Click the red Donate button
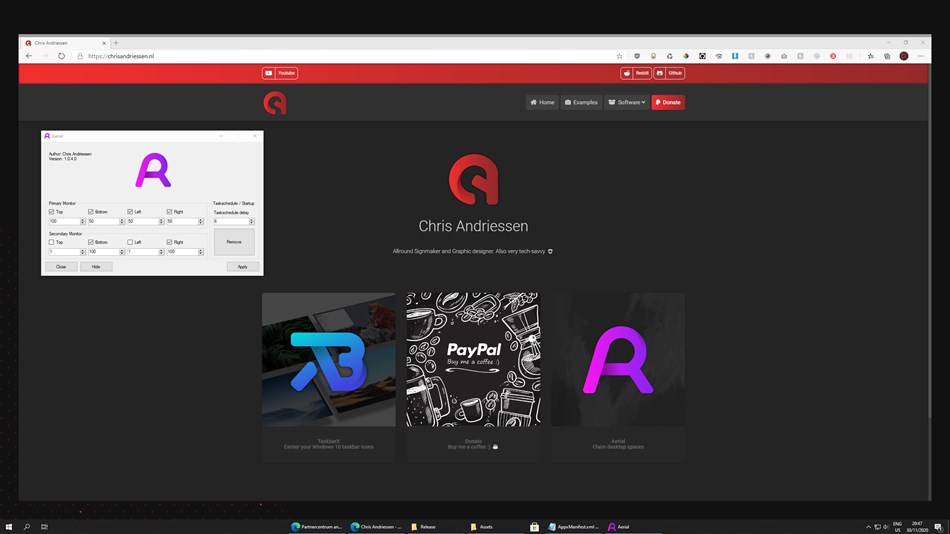 (668, 102)
